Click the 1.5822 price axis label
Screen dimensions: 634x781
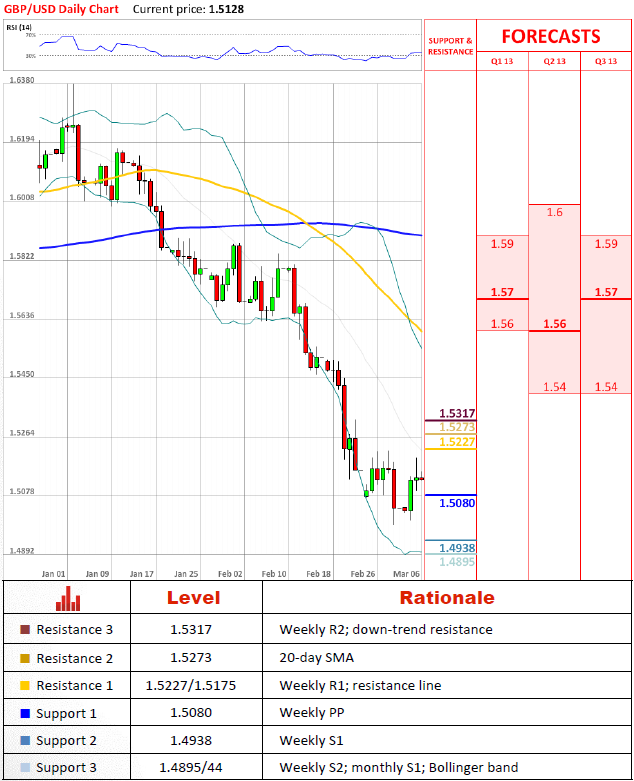tap(22, 256)
